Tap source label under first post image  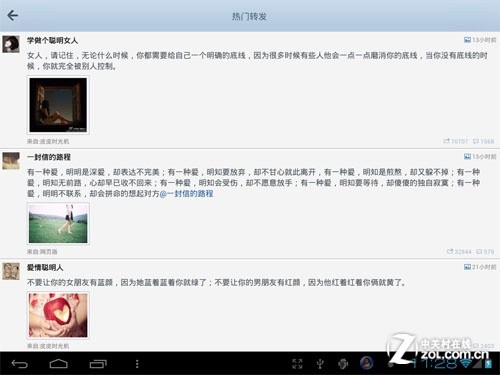coord(48,141)
